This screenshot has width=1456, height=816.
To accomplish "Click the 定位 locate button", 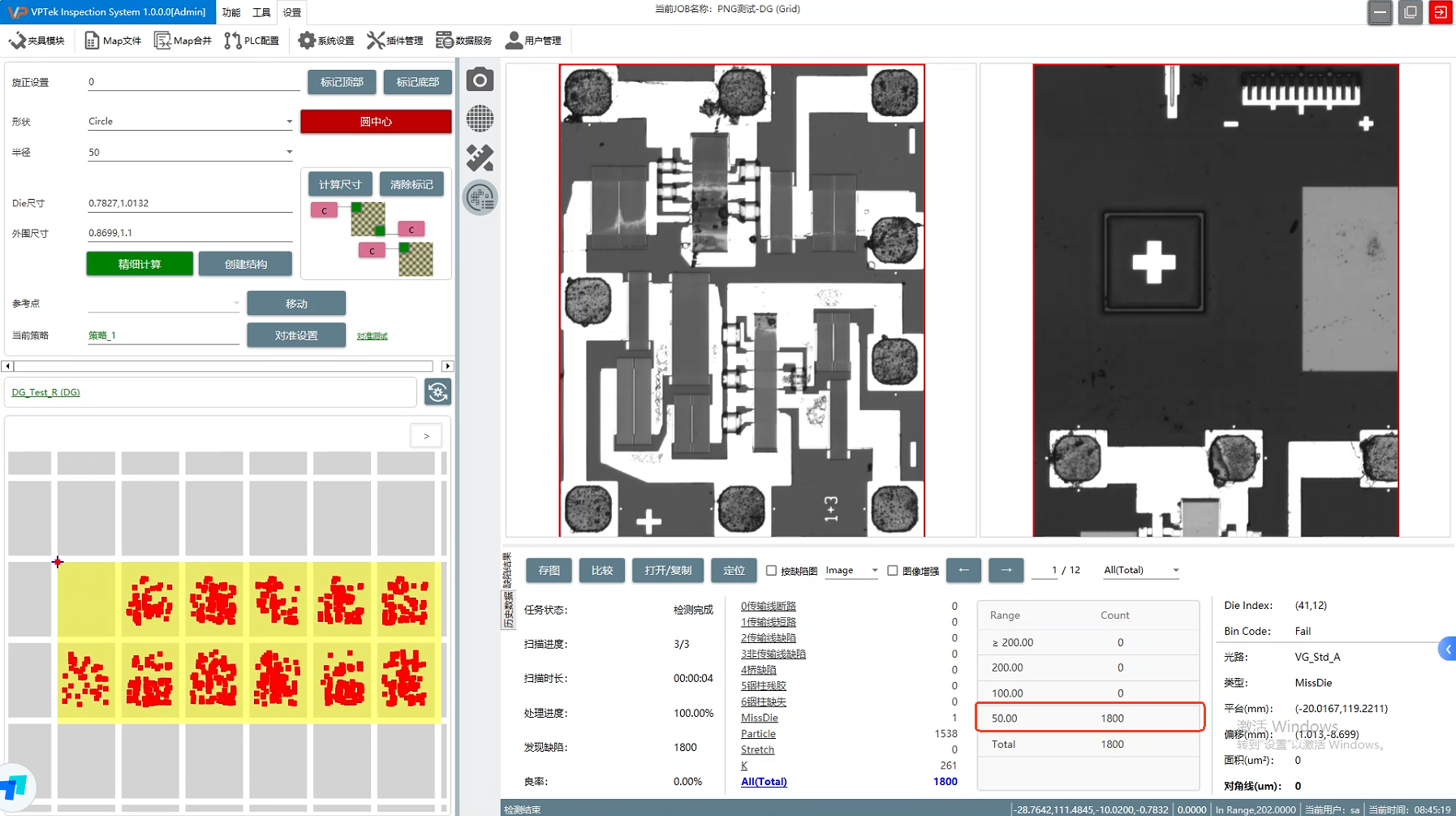I will tap(734, 570).
